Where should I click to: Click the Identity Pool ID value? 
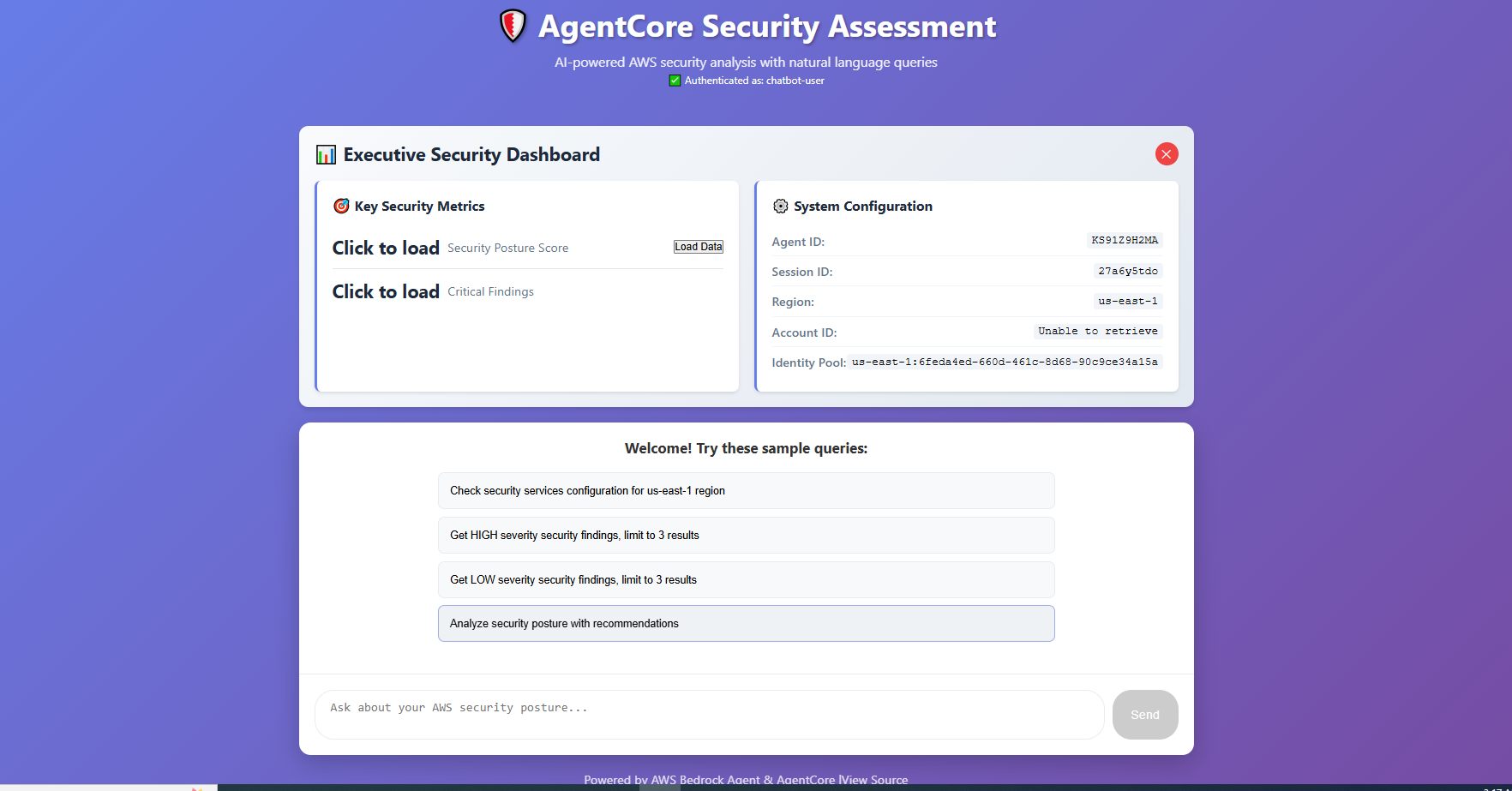tap(1005, 362)
